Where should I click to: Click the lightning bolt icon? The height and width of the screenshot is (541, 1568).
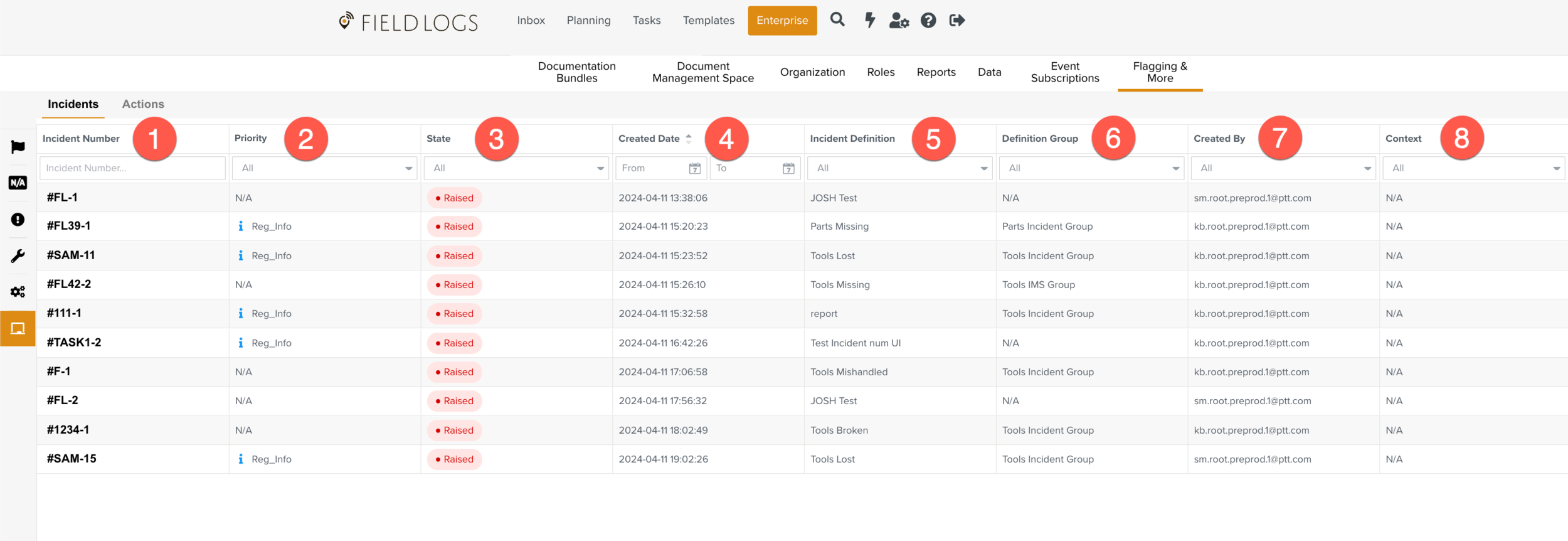click(870, 20)
